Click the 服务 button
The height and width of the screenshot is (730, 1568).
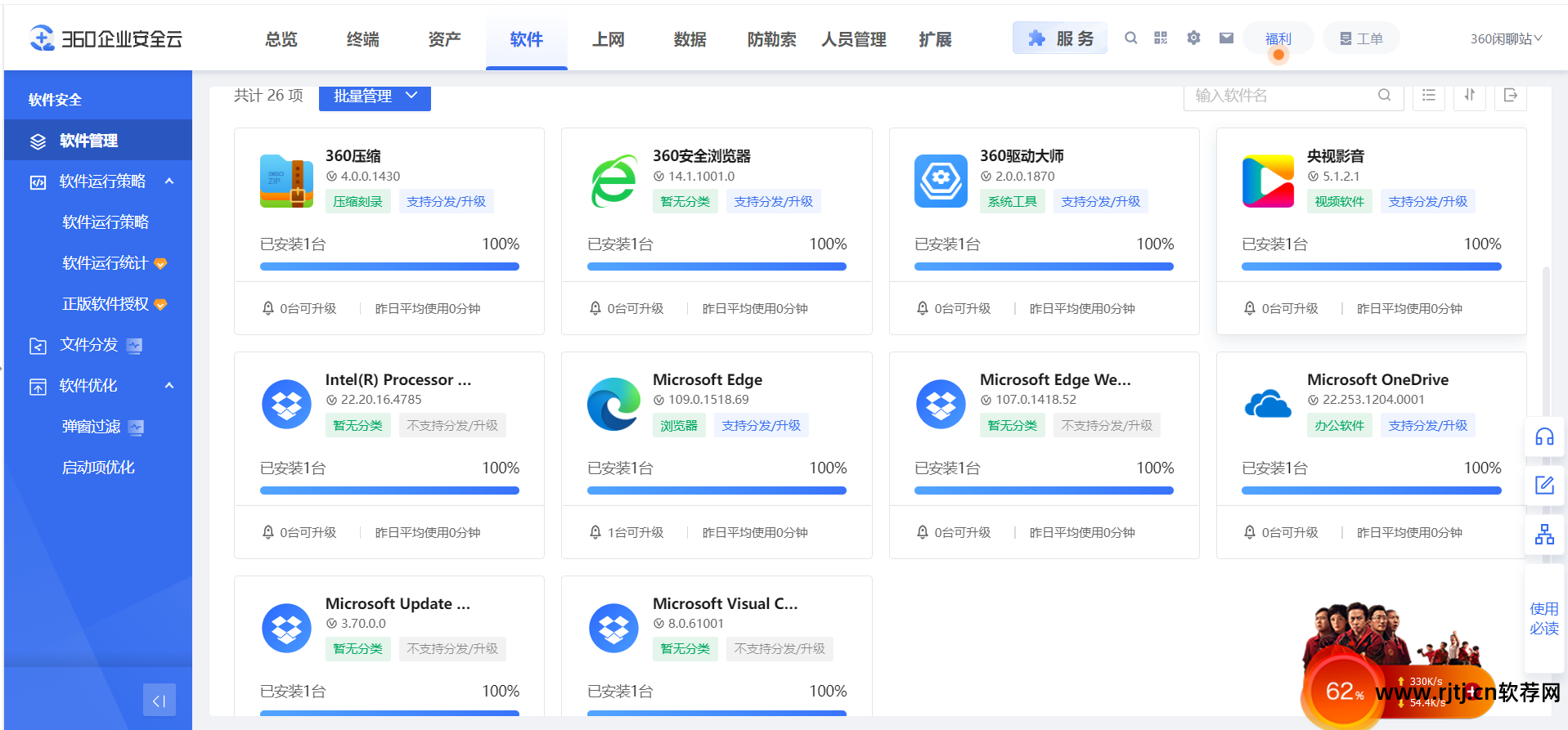(1060, 38)
